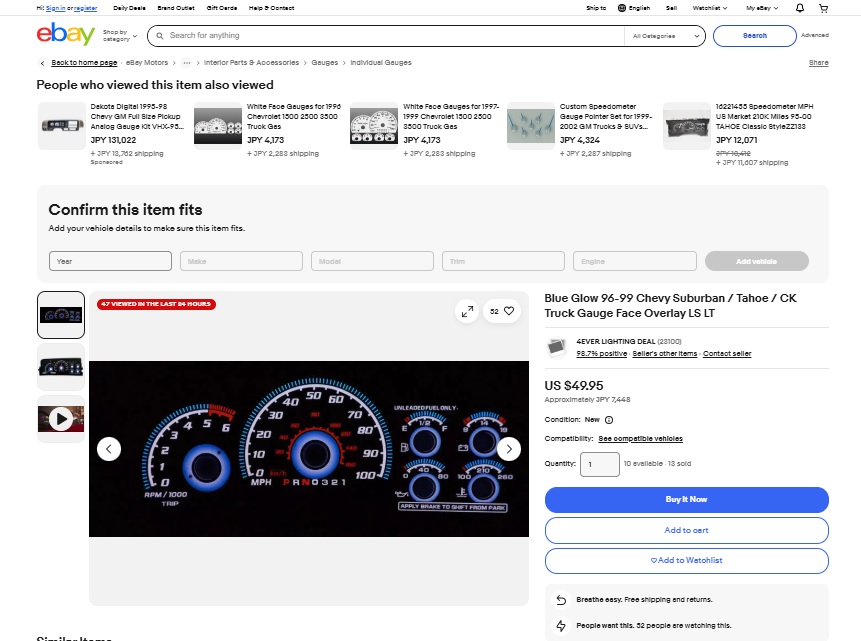Click the seller avatar image
The height and width of the screenshot is (641, 861).
[556, 347]
